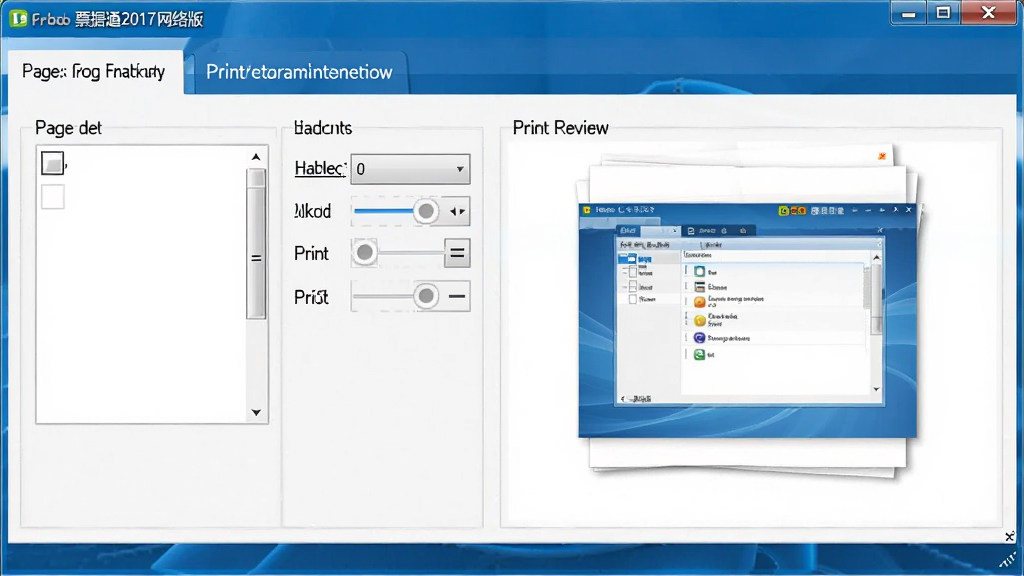This screenshot has width=1024, height=576.
Task: Click the orange mark on preview's back page
Action: coord(882,156)
